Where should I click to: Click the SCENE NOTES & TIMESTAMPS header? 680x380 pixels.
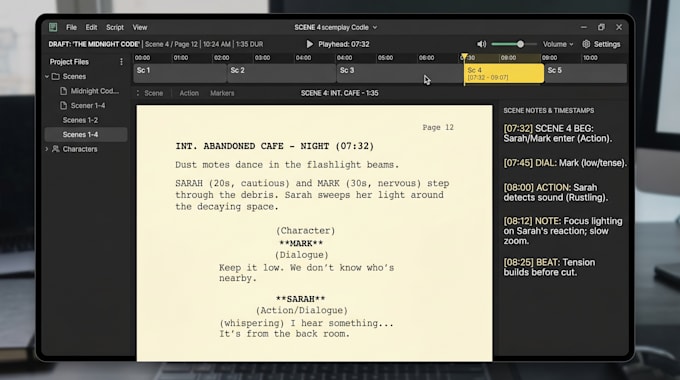tap(549, 111)
